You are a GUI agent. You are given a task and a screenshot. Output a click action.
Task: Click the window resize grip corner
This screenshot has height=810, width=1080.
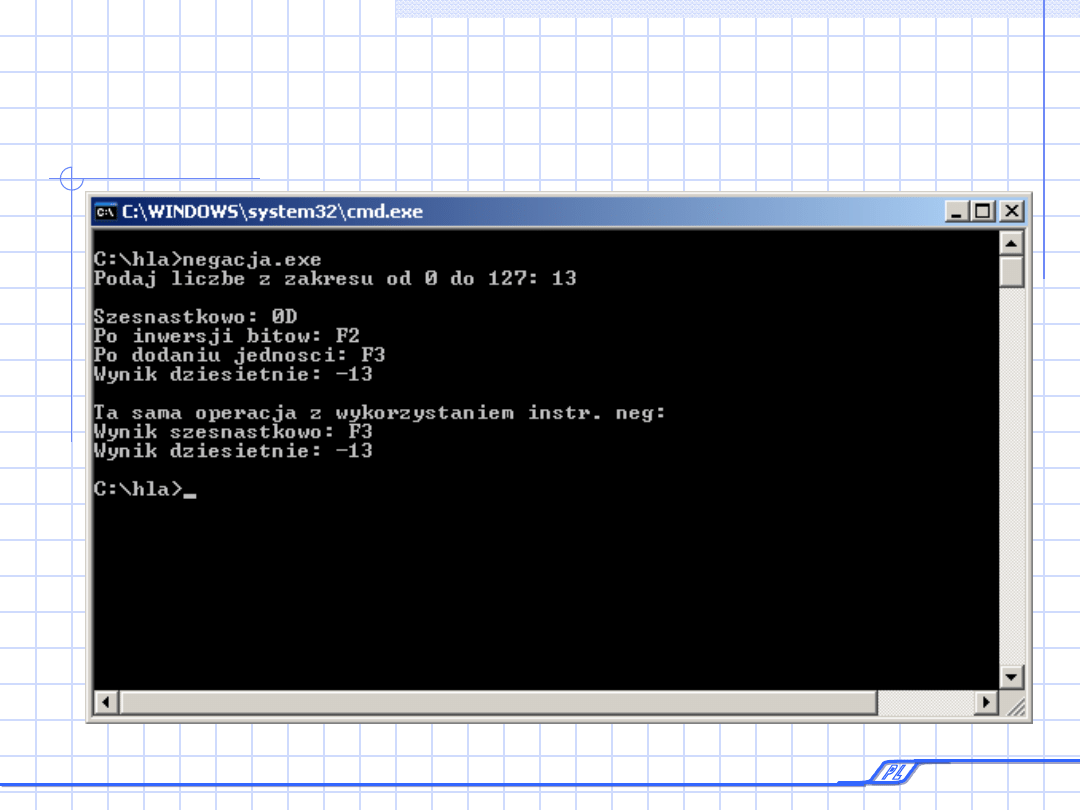coord(1013,704)
